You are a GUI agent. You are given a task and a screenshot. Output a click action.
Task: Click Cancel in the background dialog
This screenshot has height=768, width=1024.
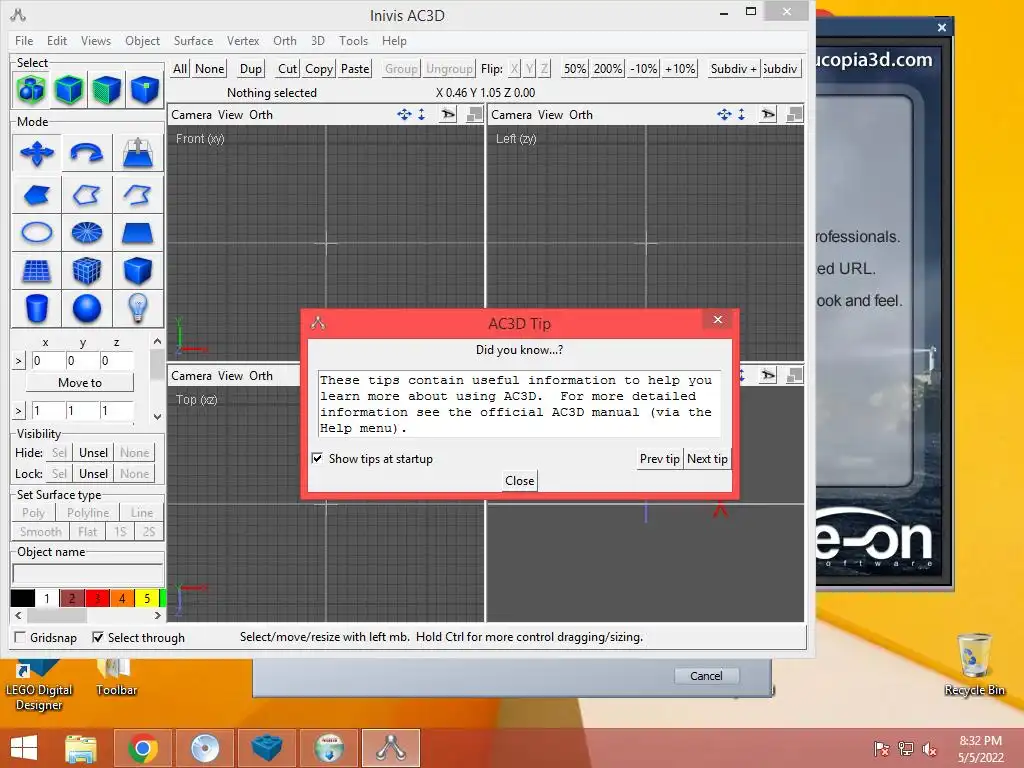707,676
